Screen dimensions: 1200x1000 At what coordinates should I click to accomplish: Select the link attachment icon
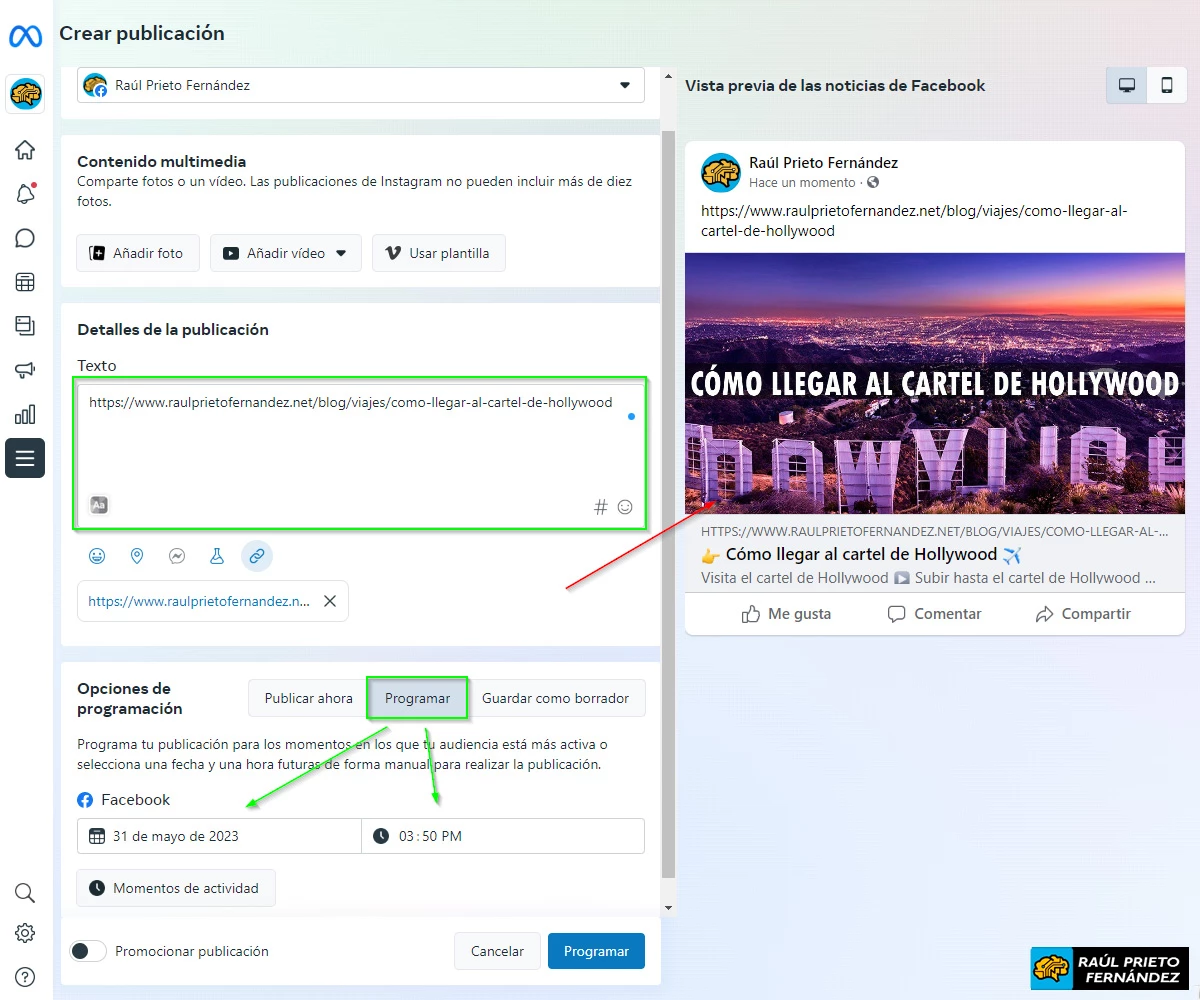click(x=257, y=555)
